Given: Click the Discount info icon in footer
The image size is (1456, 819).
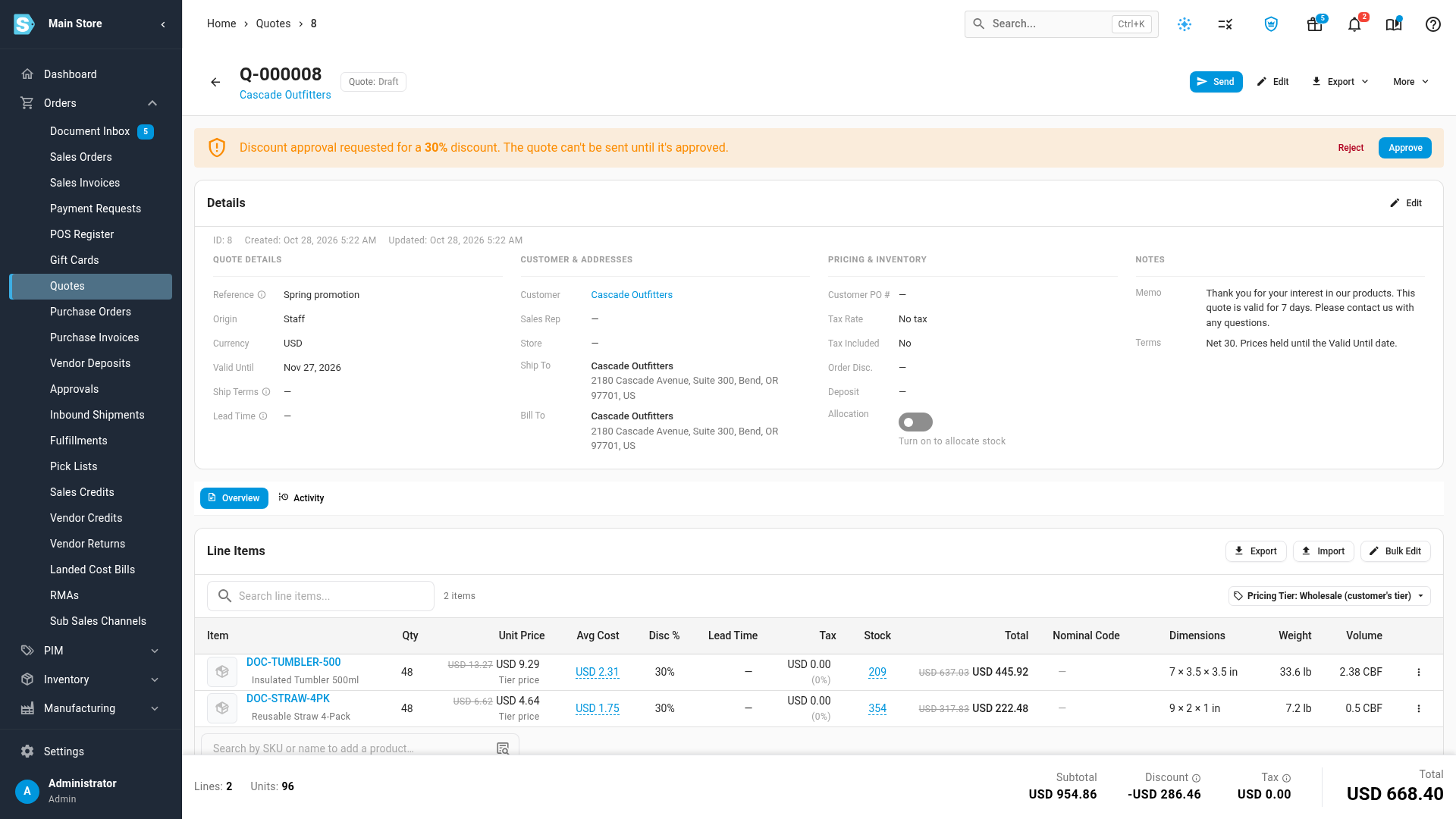Looking at the screenshot, I should pos(1196,778).
